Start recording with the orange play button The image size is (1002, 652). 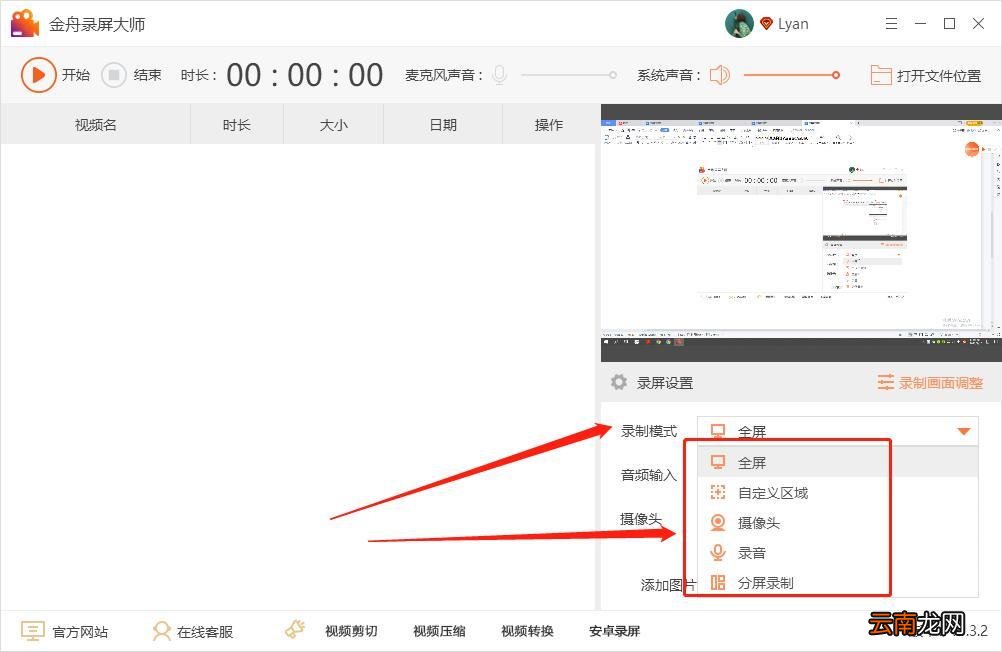pyautogui.click(x=38, y=75)
